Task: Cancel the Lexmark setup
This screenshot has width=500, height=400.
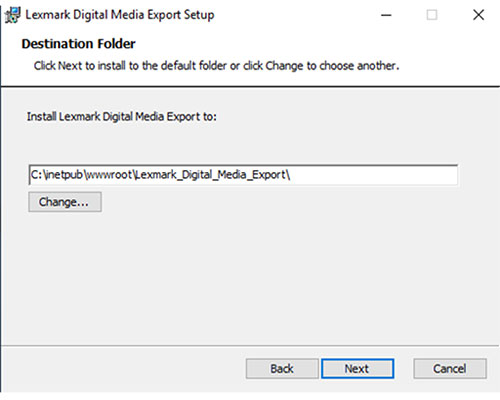Action: point(450,369)
